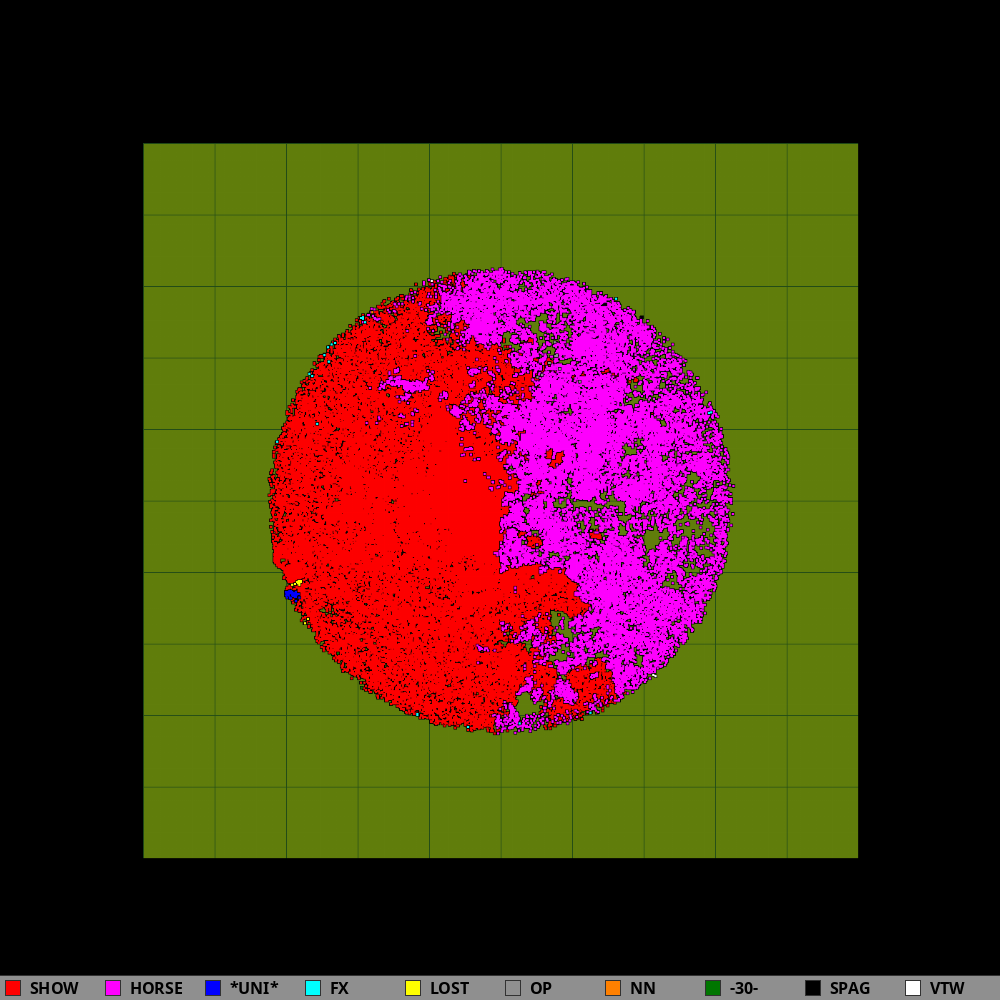Click the SPAG legend label
Viewport: 1000px width, 1000px height.
tap(849, 988)
